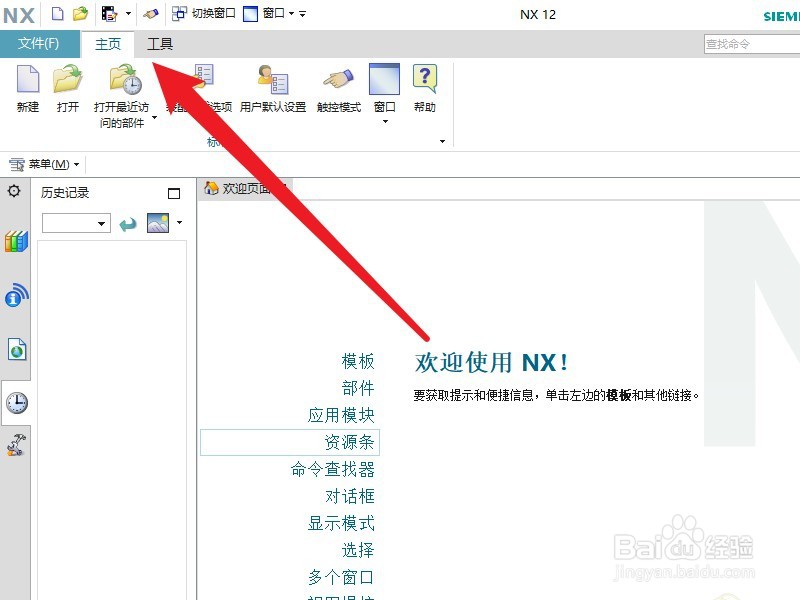Open the 模板 link
This screenshot has width=800, height=600.
click(358, 361)
